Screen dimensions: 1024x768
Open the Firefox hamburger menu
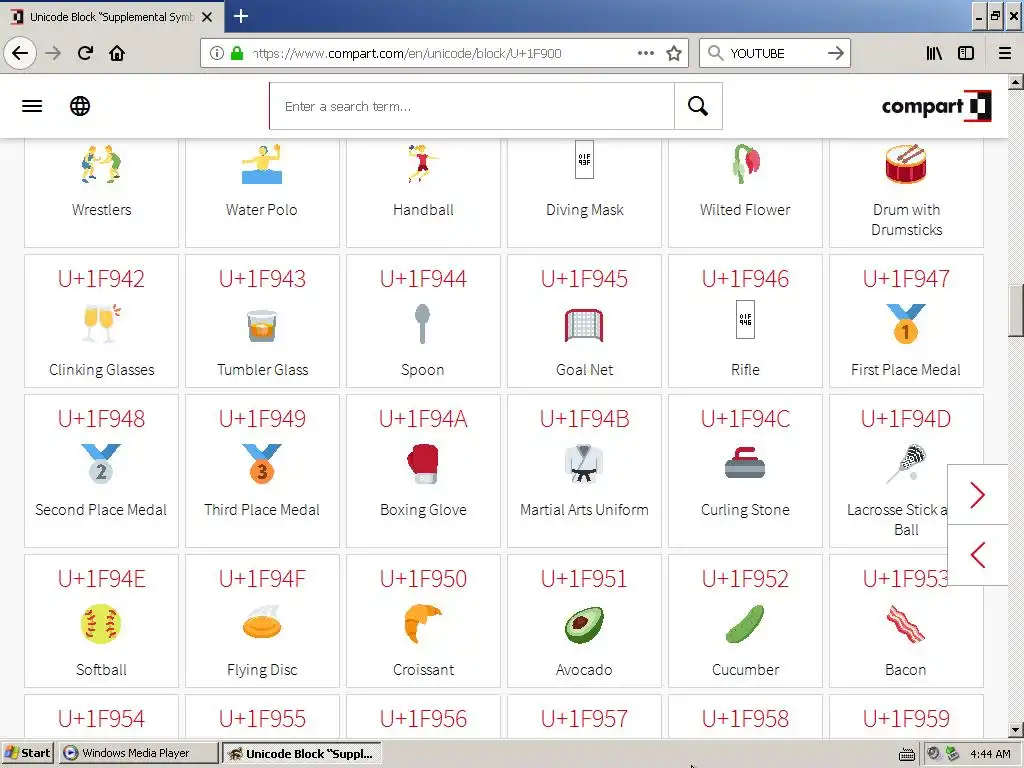click(x=1005, y=53)
